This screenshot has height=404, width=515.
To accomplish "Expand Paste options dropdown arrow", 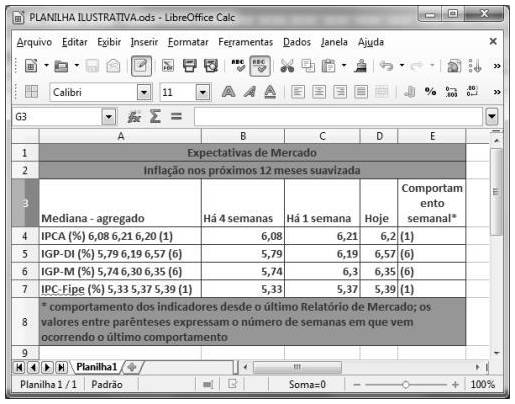I will coord(344,65).
